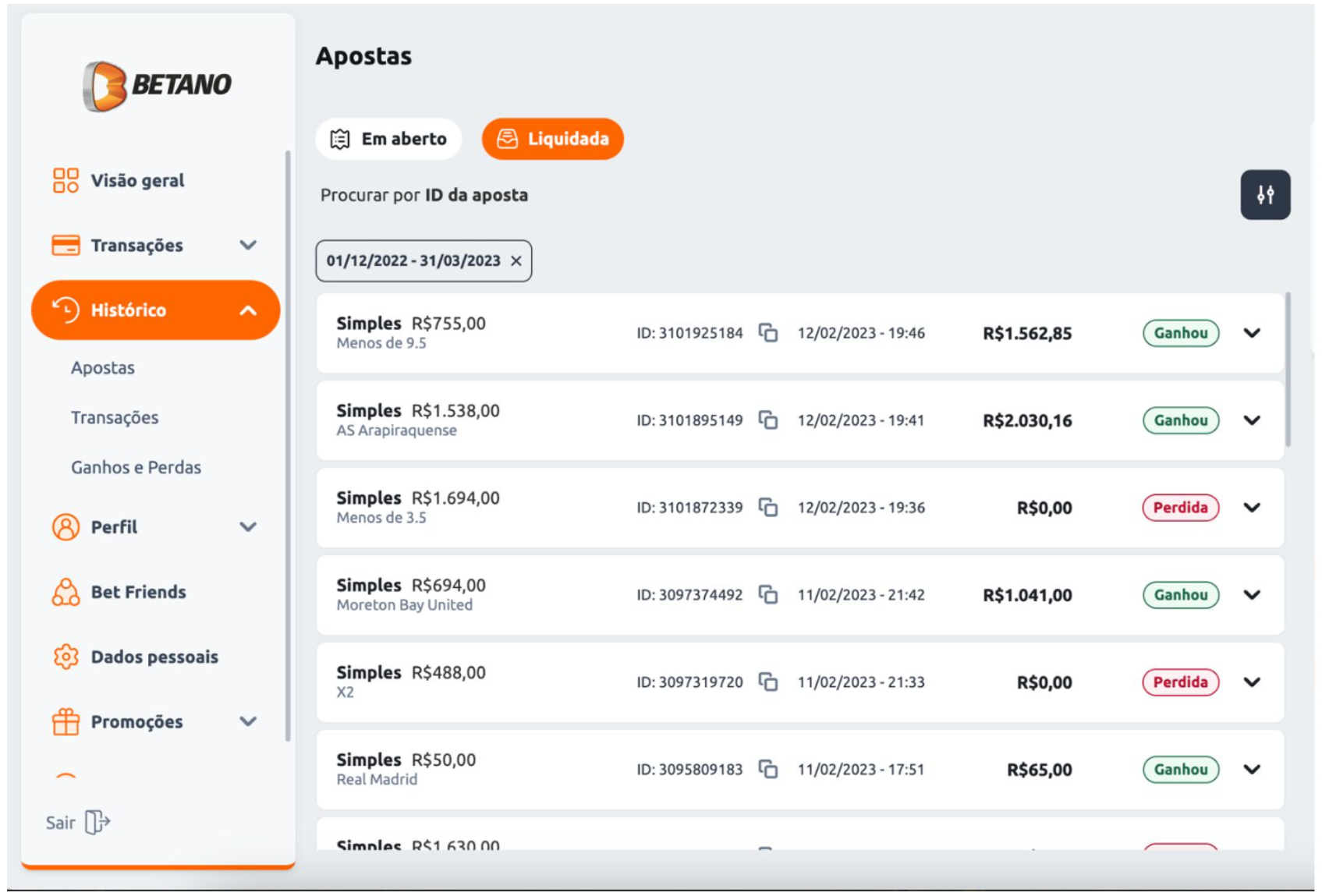Switch to the Em aberto tab
The image size is (1322, 896).
pos(388,139)
